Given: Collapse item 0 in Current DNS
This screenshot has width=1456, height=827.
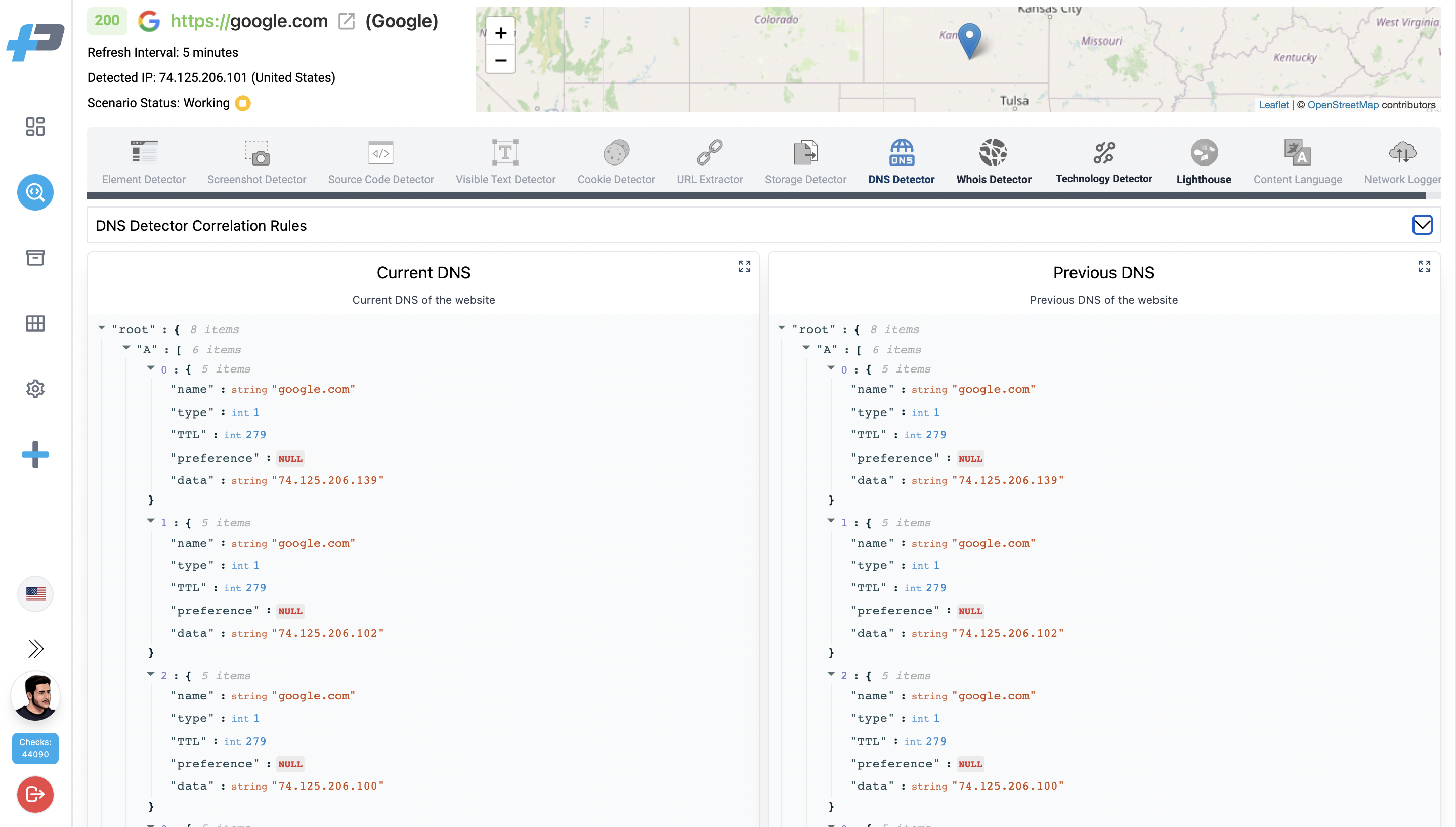Looking at the screenshot, I should pos(150,368).
